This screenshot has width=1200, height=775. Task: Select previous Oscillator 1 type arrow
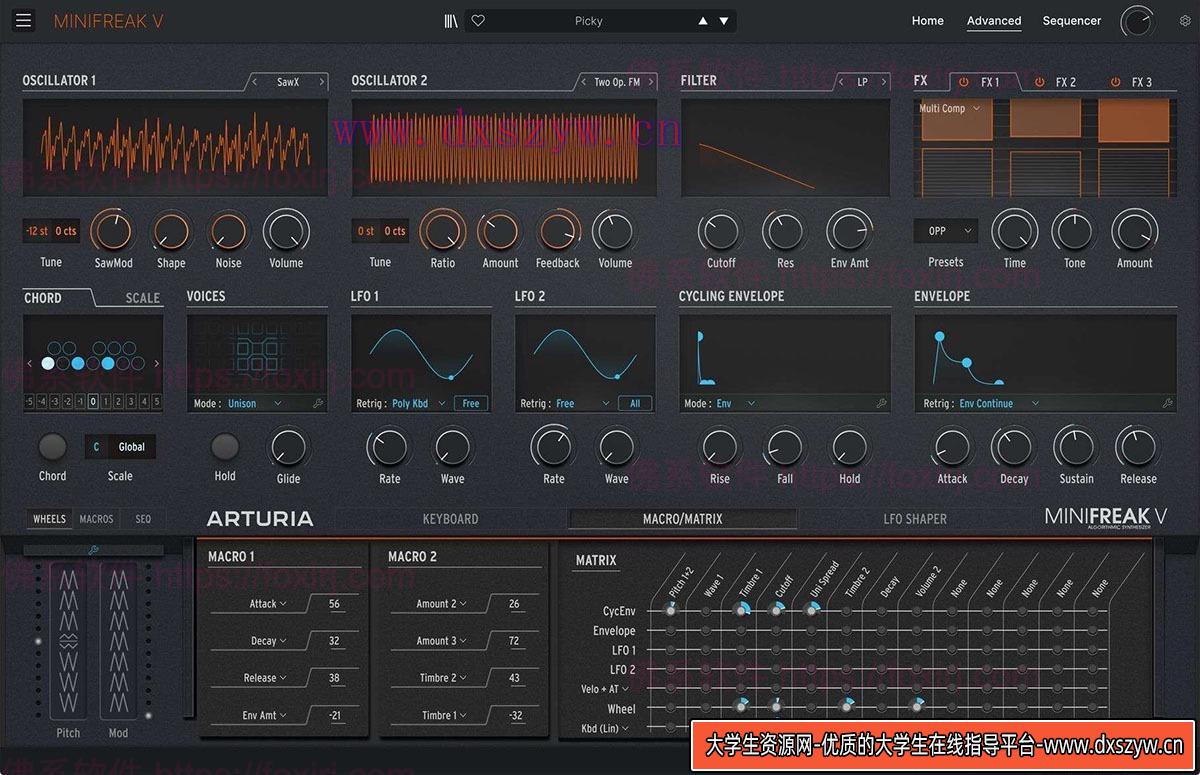(255, 82)
